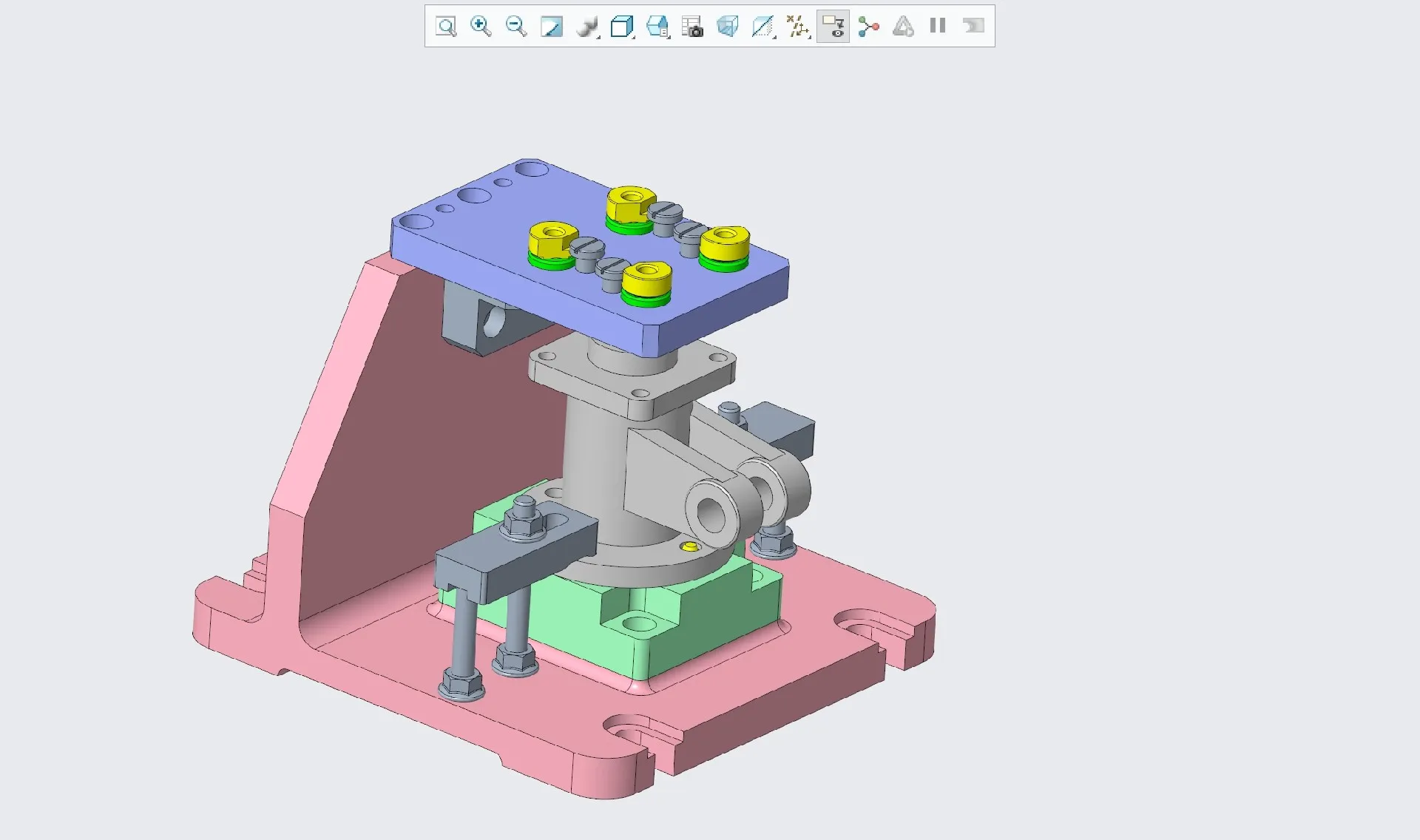This screenshot has width=1420, height=840.
Task: Repaint the graphics window
Action: (x=552, y=27)
